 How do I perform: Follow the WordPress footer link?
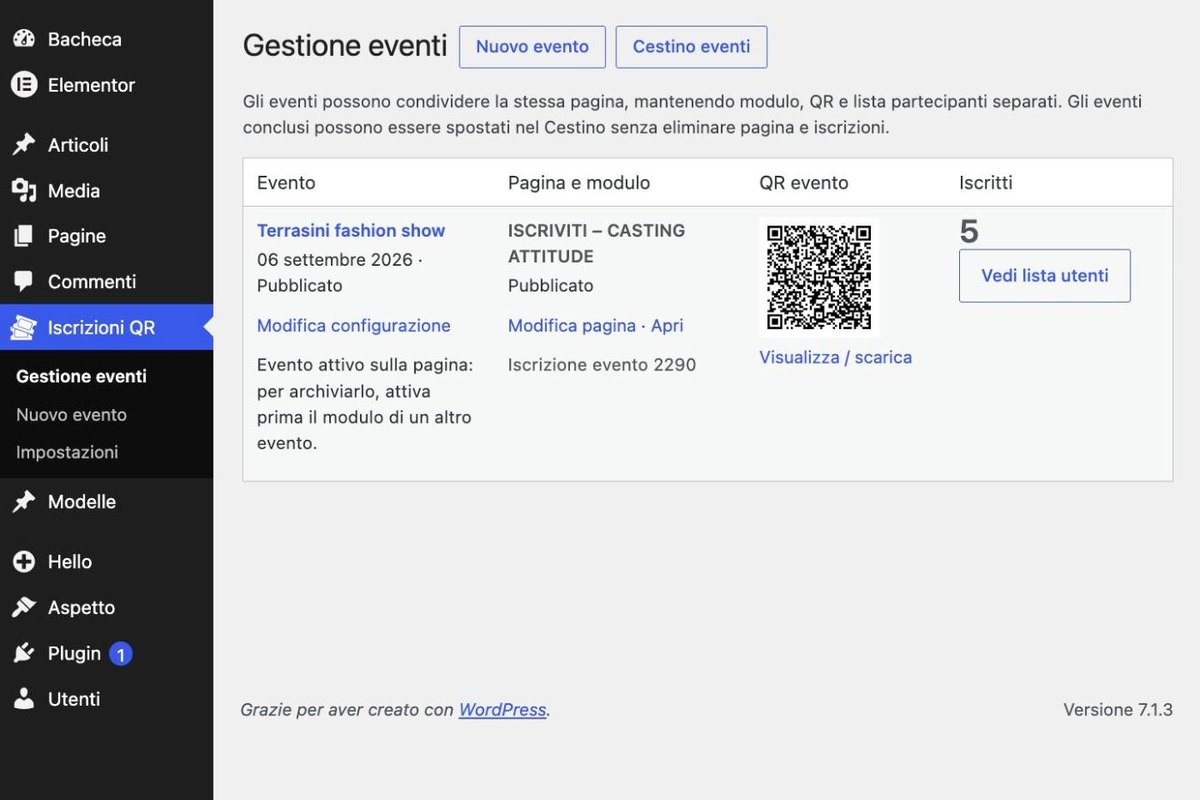[502, 710]
